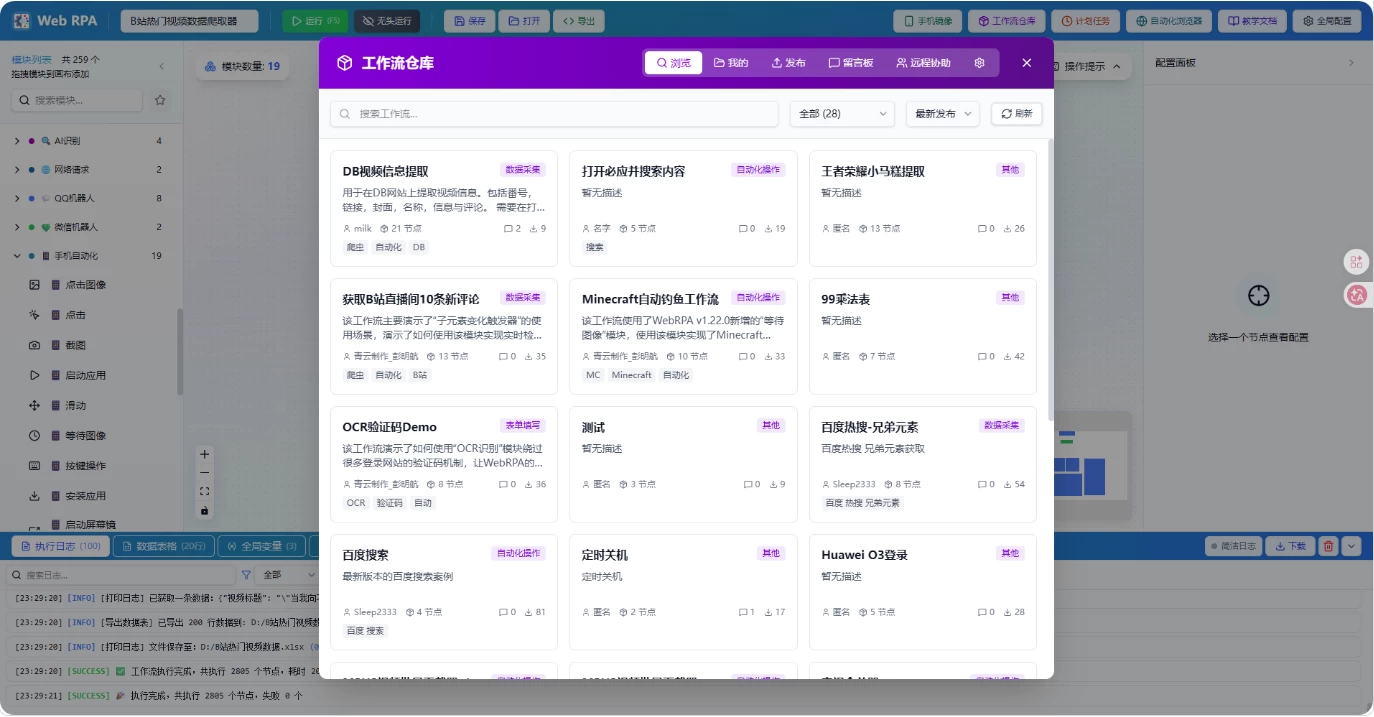This screenshot has height=717, width=1374.
Task: Open the 全部 (28) category dropdown
Action: pyautogui.click(x=842, y=114)
